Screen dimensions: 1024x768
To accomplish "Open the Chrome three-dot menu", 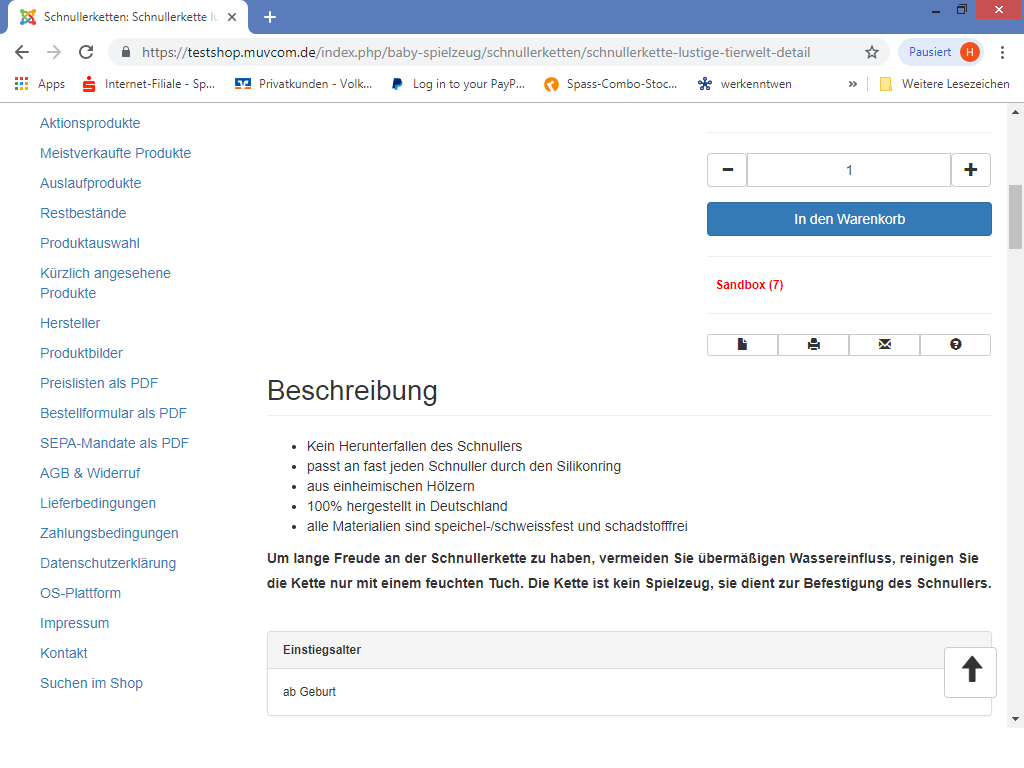I will pyautogui.click(x=1003, y=52).
